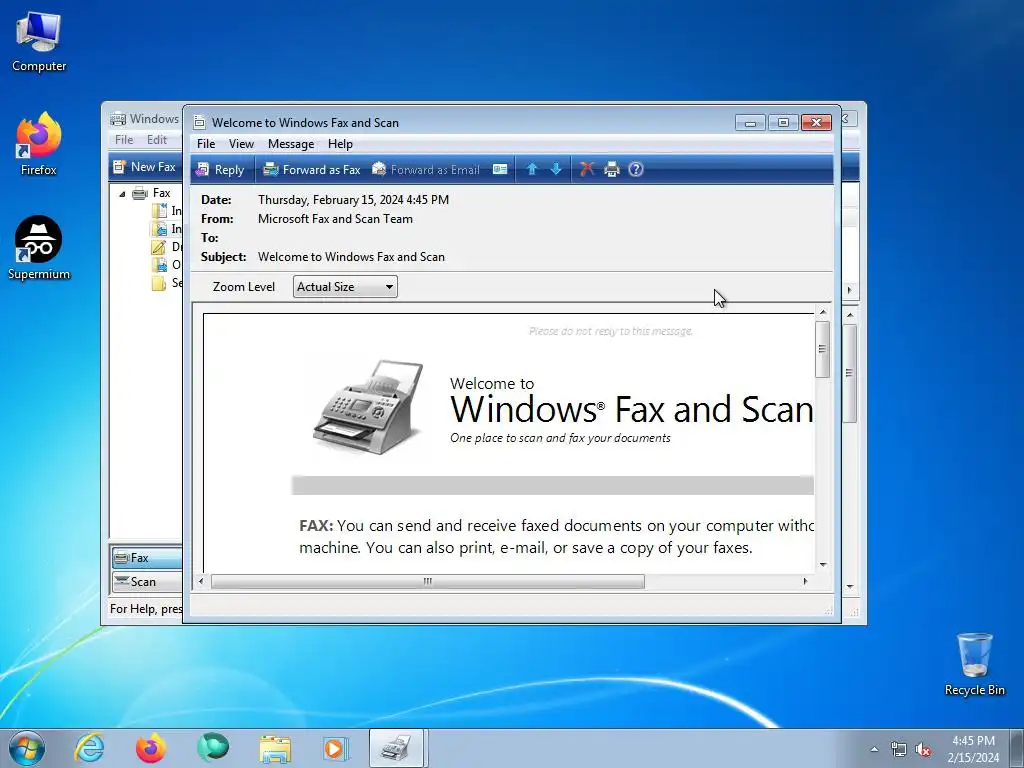The height and width of the screenshot is (768, 1024).
Task: Click the horizontal scrollbar thumb in fax preview
Action: (x=428, y=581)
